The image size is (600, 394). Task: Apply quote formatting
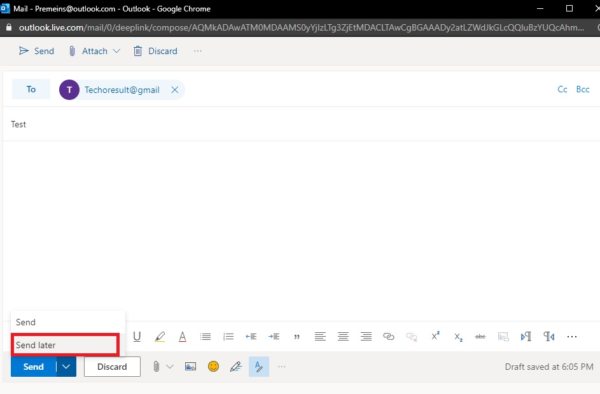tap(297, 337)
